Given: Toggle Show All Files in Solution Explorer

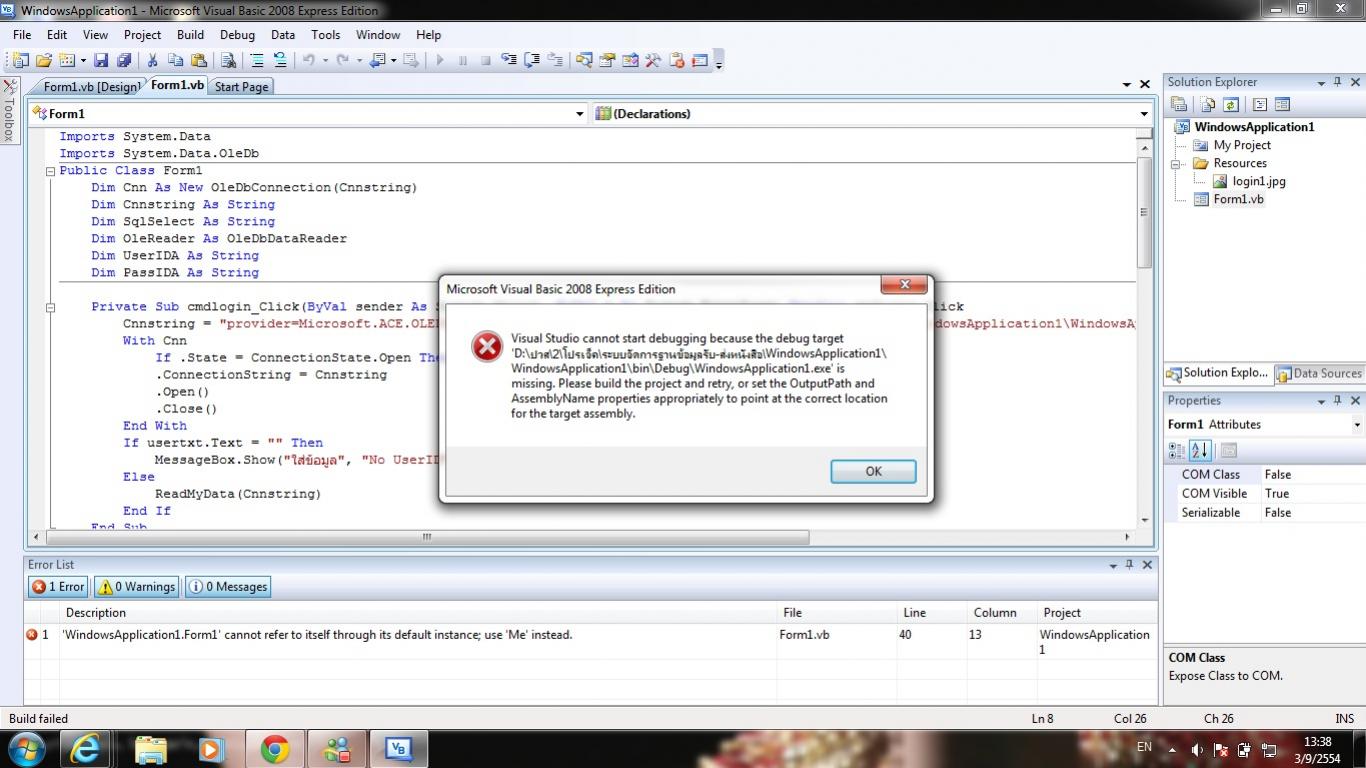Looking at the screenshot, I should click(1208, 104).
